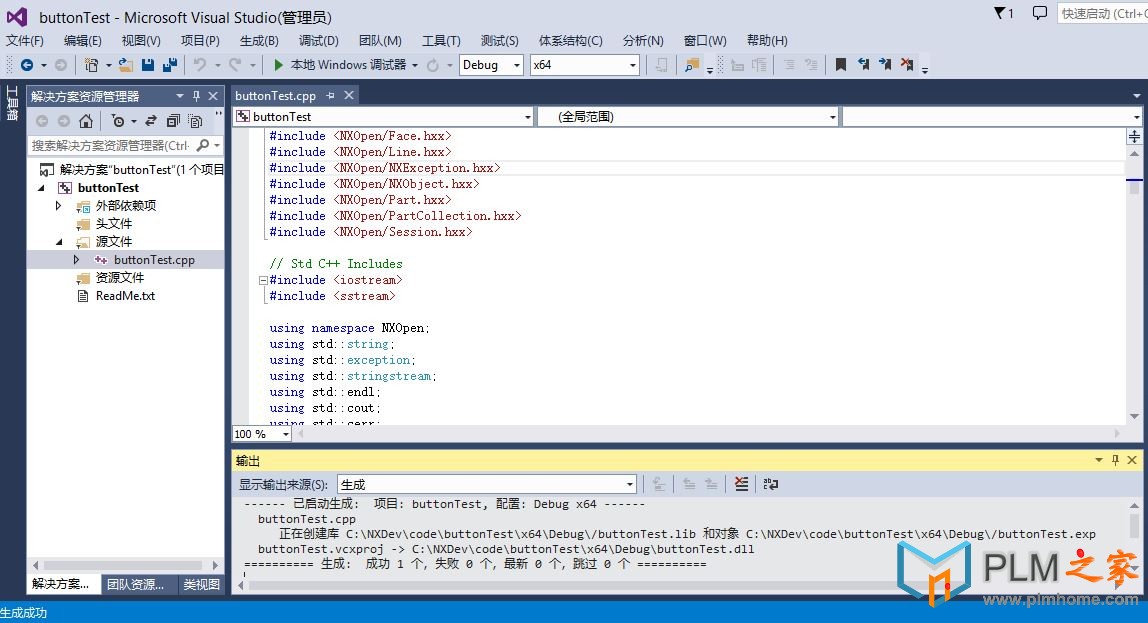Viewport: 1148px width, 623px height.
Task: Select the 解决方案"buttonTest" root node
Action: point(133,170)
